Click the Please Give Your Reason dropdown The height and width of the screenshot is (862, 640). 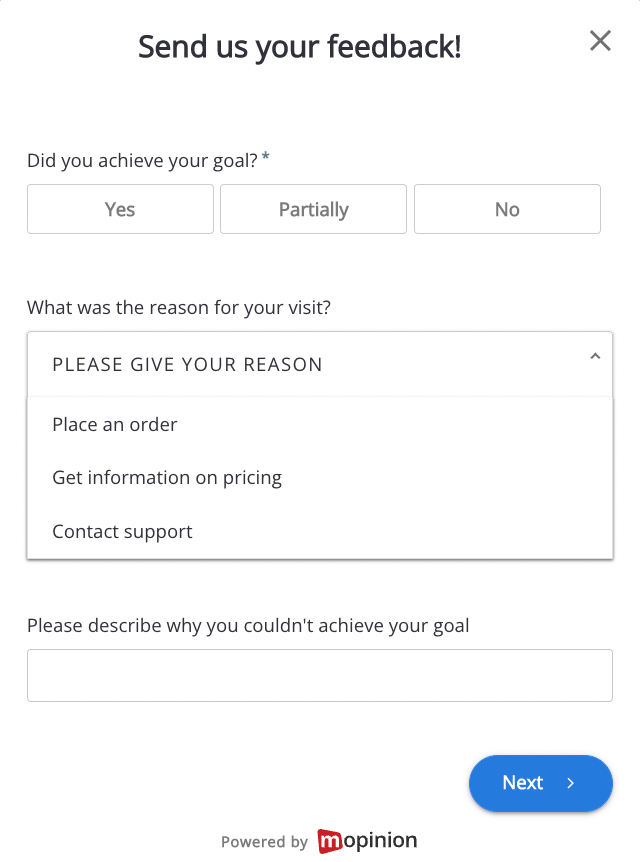pos(300,364)
